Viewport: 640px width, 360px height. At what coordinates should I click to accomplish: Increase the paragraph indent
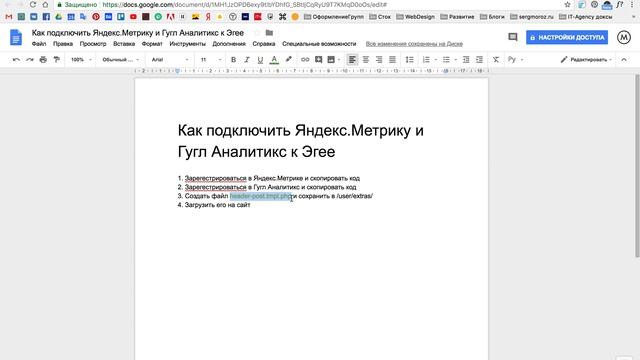[x=479, y=60]
